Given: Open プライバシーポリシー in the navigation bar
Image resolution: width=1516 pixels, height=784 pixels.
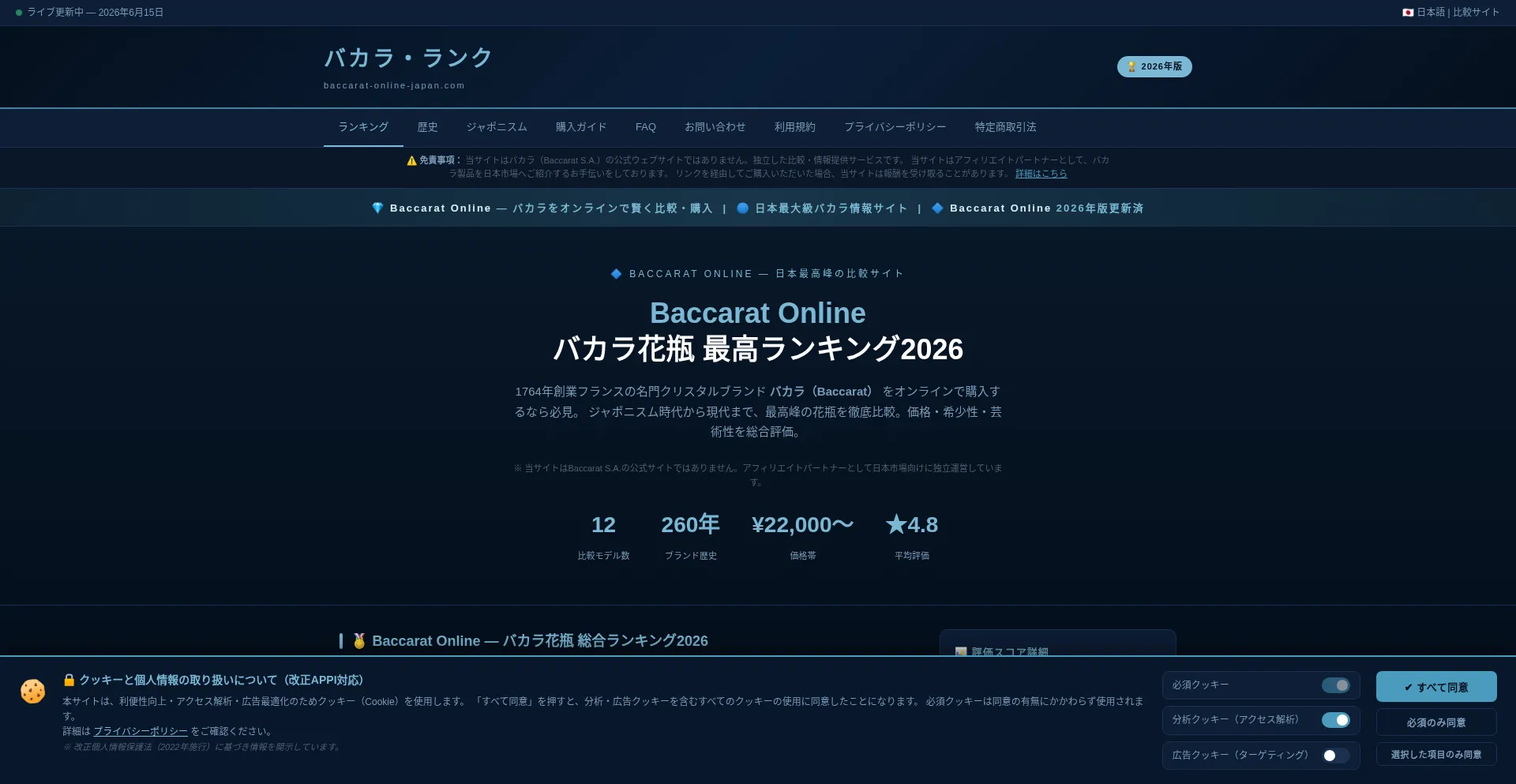Looking at the screenshot, I should 895,127.
